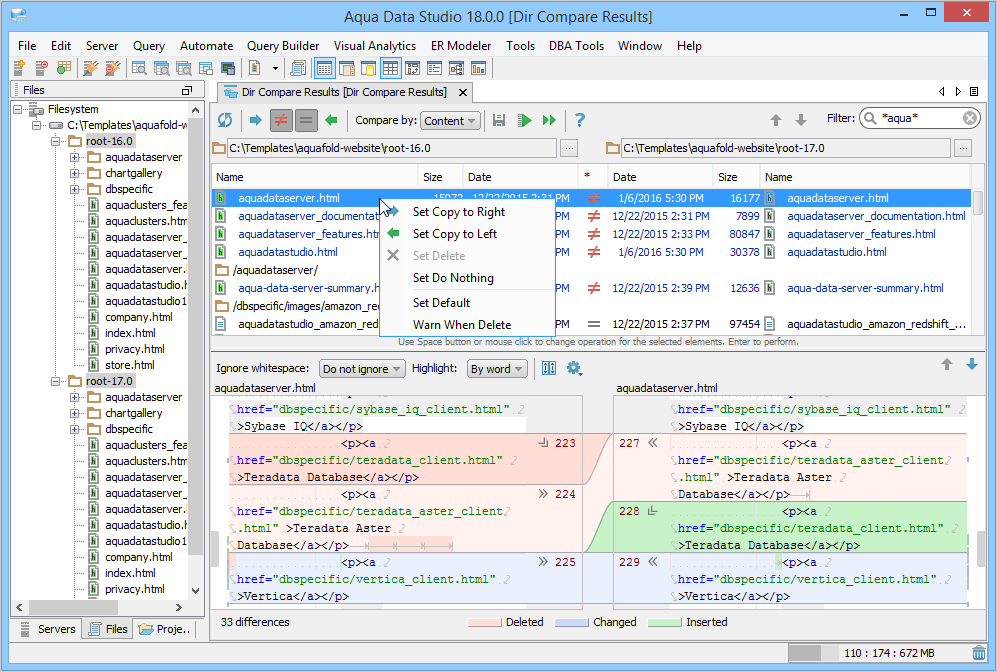
Task: Click the refresh comparison icon
Action: click(225, 120)
